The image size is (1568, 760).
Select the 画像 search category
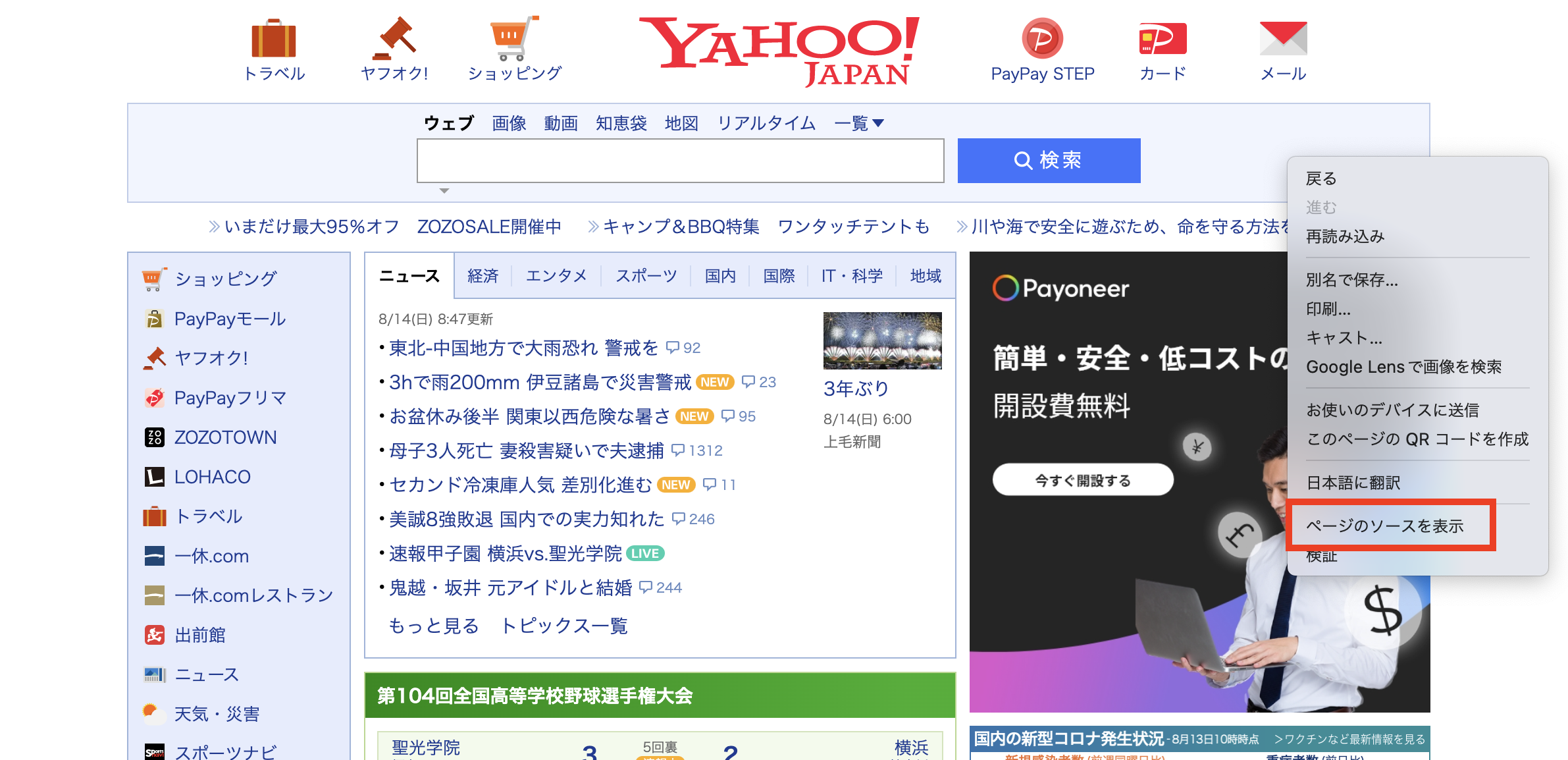point(509,123)
